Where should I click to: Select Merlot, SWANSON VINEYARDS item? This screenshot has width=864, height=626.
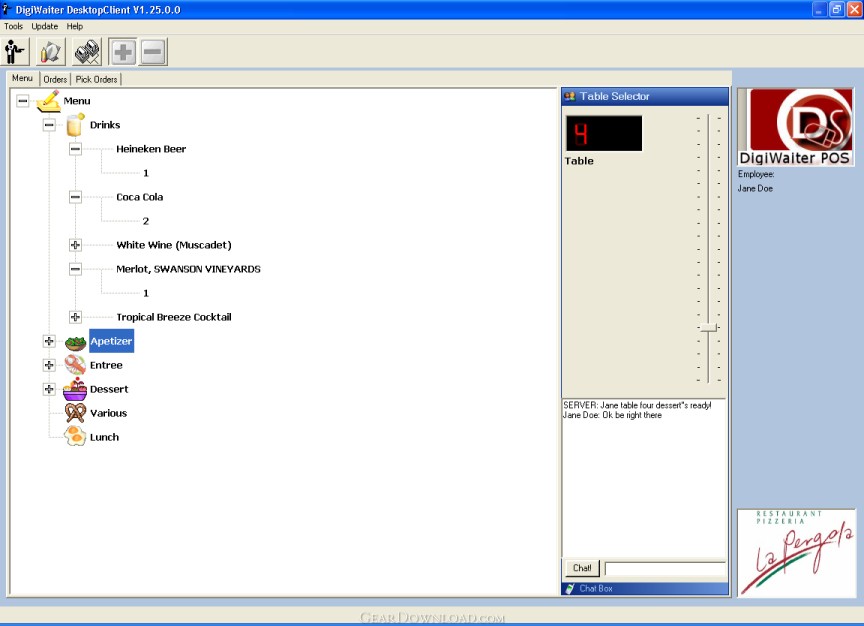click(x=188, y=269)
